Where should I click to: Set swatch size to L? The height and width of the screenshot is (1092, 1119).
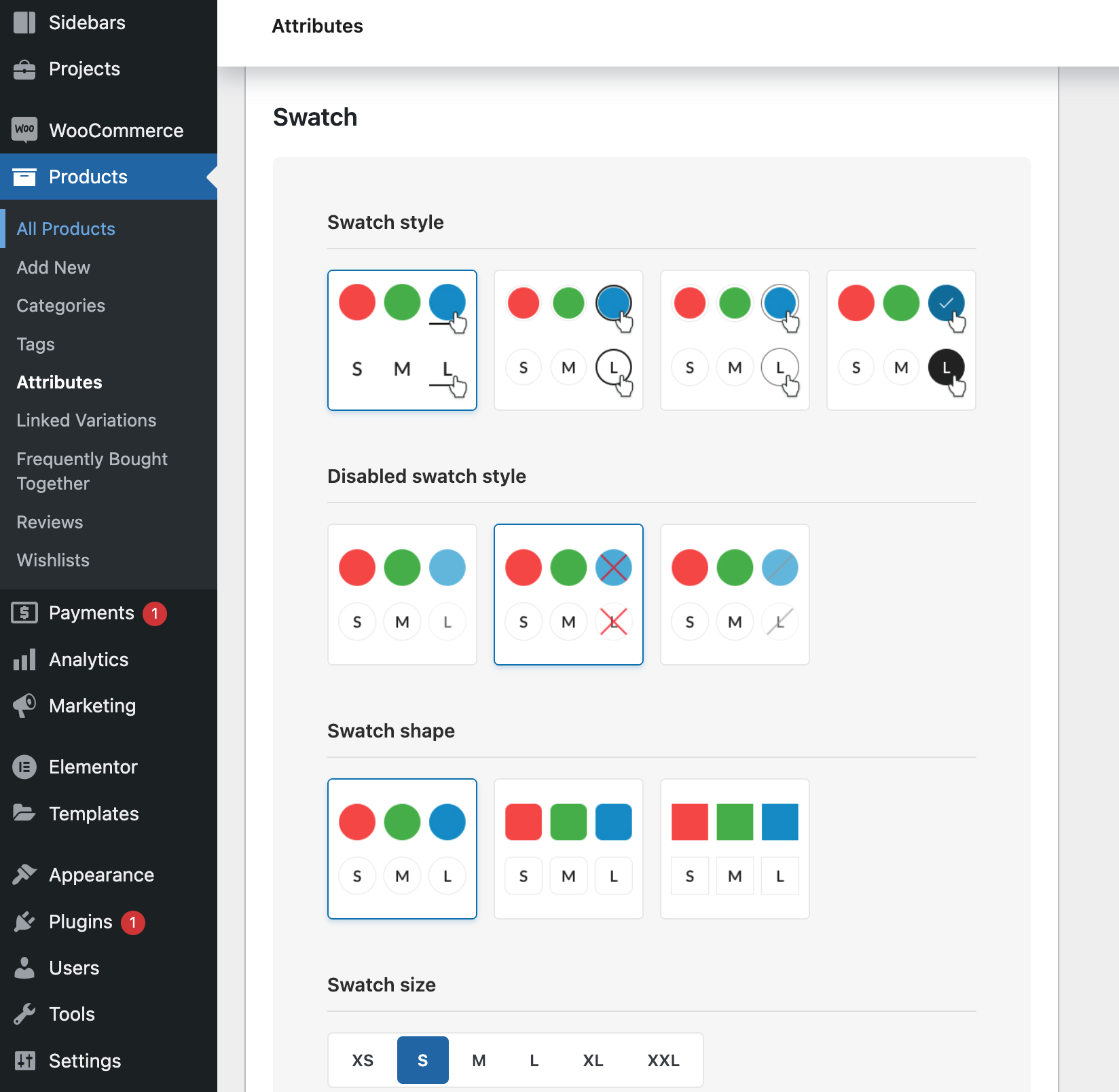[534, 1060]
